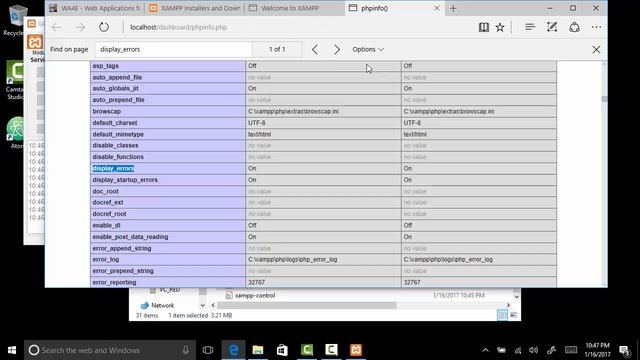Switch Explorer to details view icon
The width and height of the screenshot is (640, 360).
point(502,315)
